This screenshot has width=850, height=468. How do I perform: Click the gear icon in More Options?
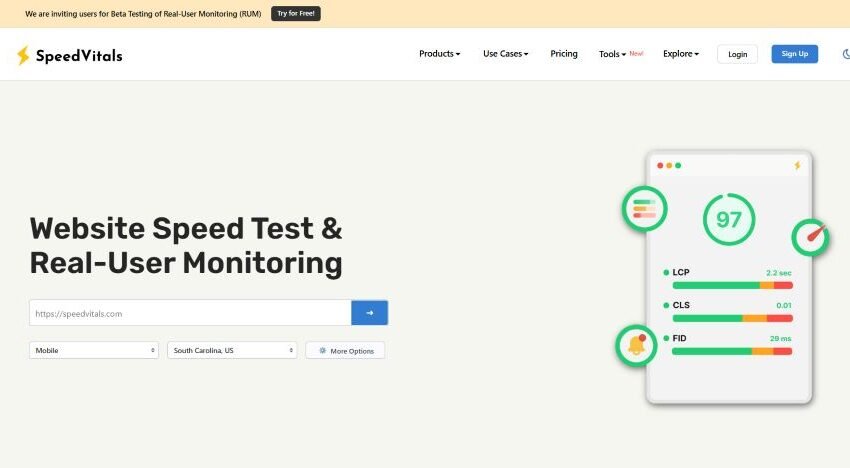(323, 351)
